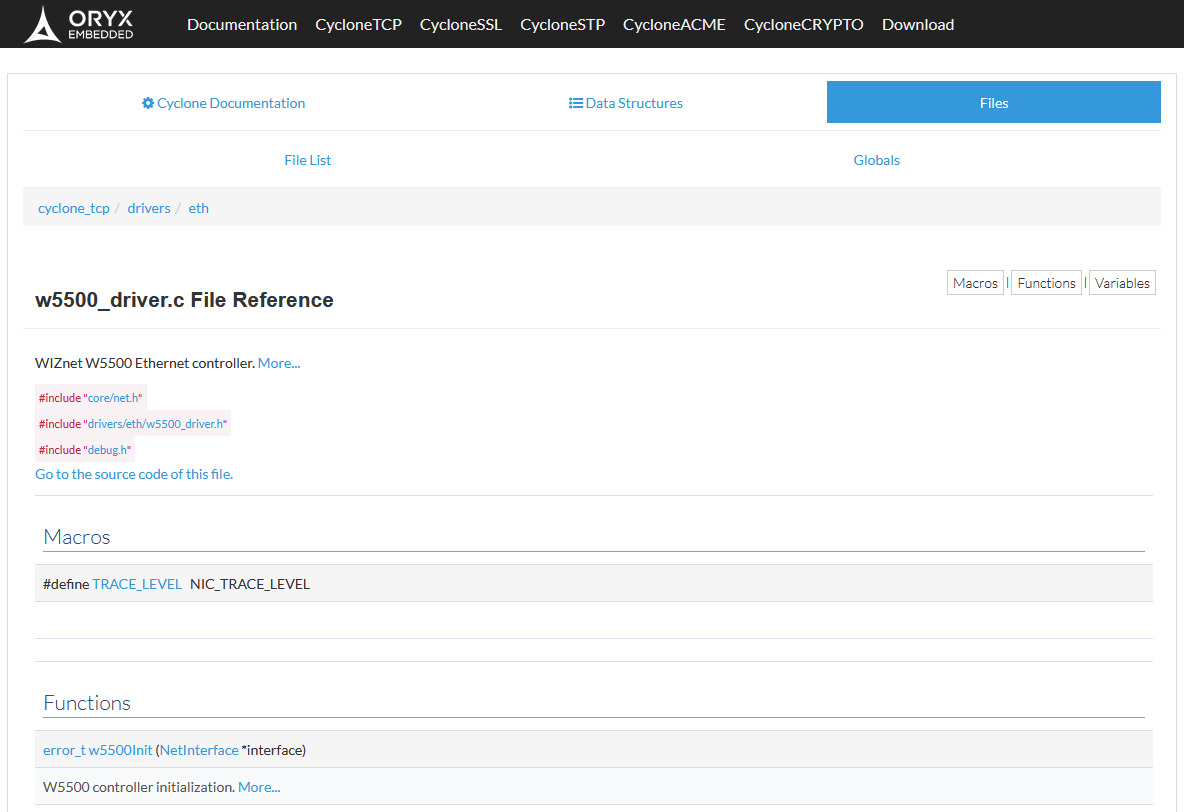This screenshot has height=812, width=1184.
Task: Switch to the Data Structures tab
Action: tap(626, 103)
